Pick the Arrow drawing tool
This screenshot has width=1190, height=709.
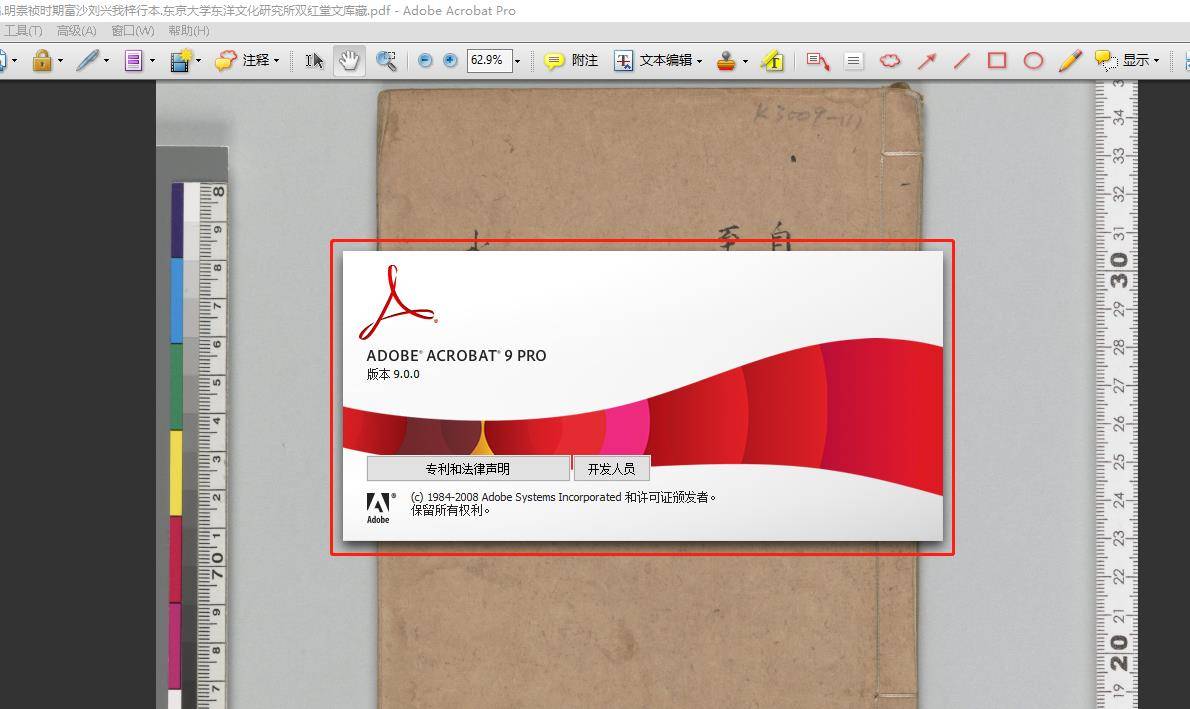pos(927,60)
